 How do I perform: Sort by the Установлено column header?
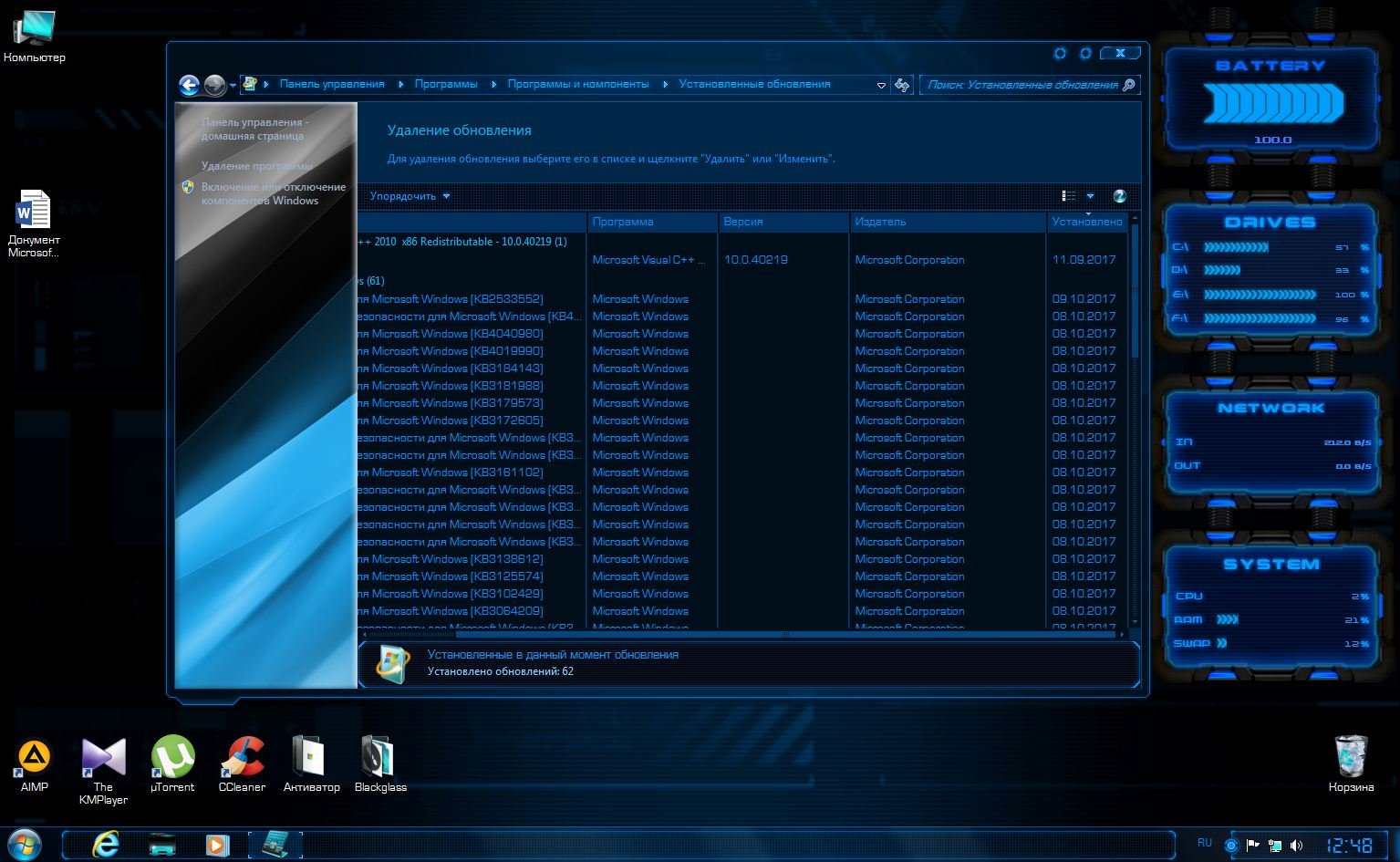pos(1087,222)
